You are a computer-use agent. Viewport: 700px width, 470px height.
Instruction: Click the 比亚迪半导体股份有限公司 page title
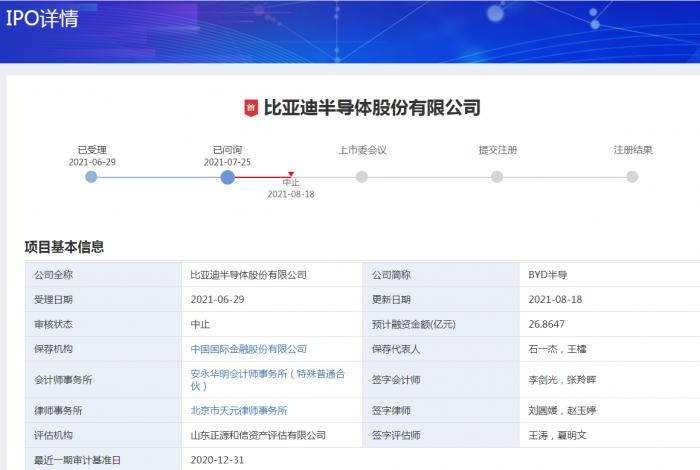pos(372,108)
